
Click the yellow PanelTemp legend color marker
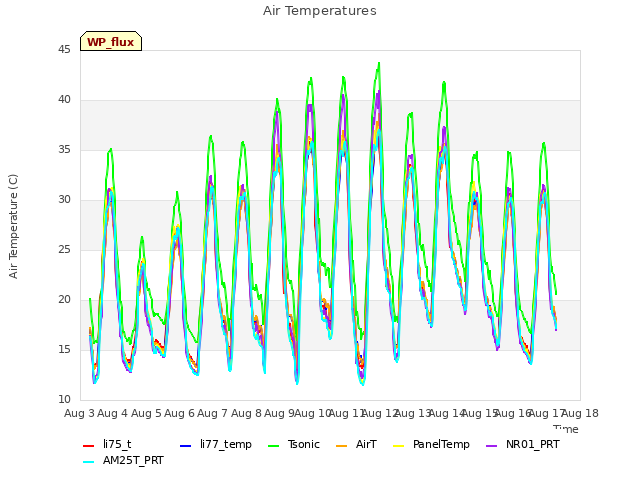click(x=399, y=445)
